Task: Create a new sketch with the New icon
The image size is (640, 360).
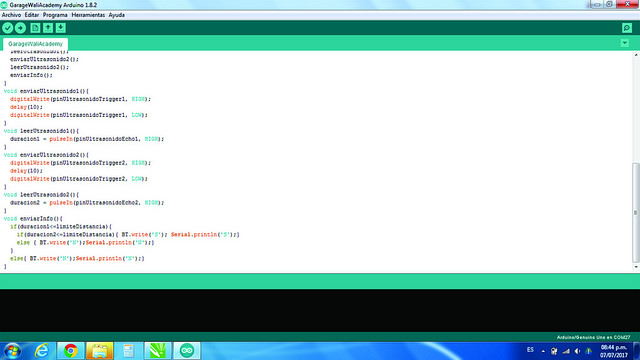Action: coord(35,28)
